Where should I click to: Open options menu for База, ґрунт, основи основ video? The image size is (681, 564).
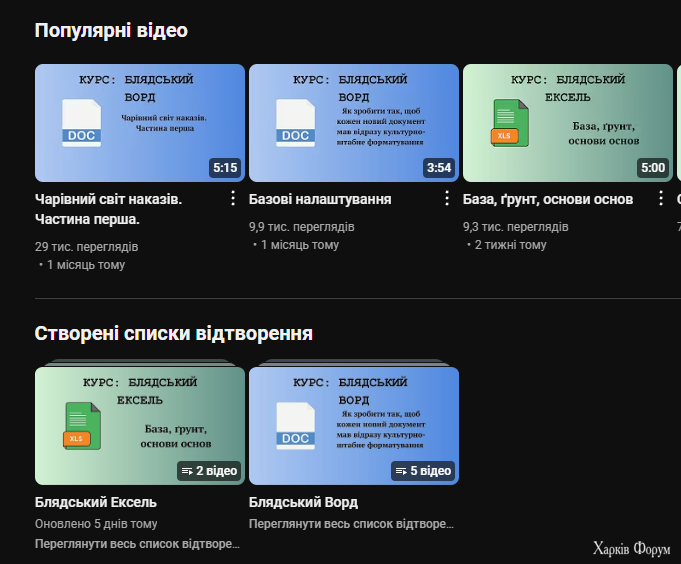(x=661, y=198)
